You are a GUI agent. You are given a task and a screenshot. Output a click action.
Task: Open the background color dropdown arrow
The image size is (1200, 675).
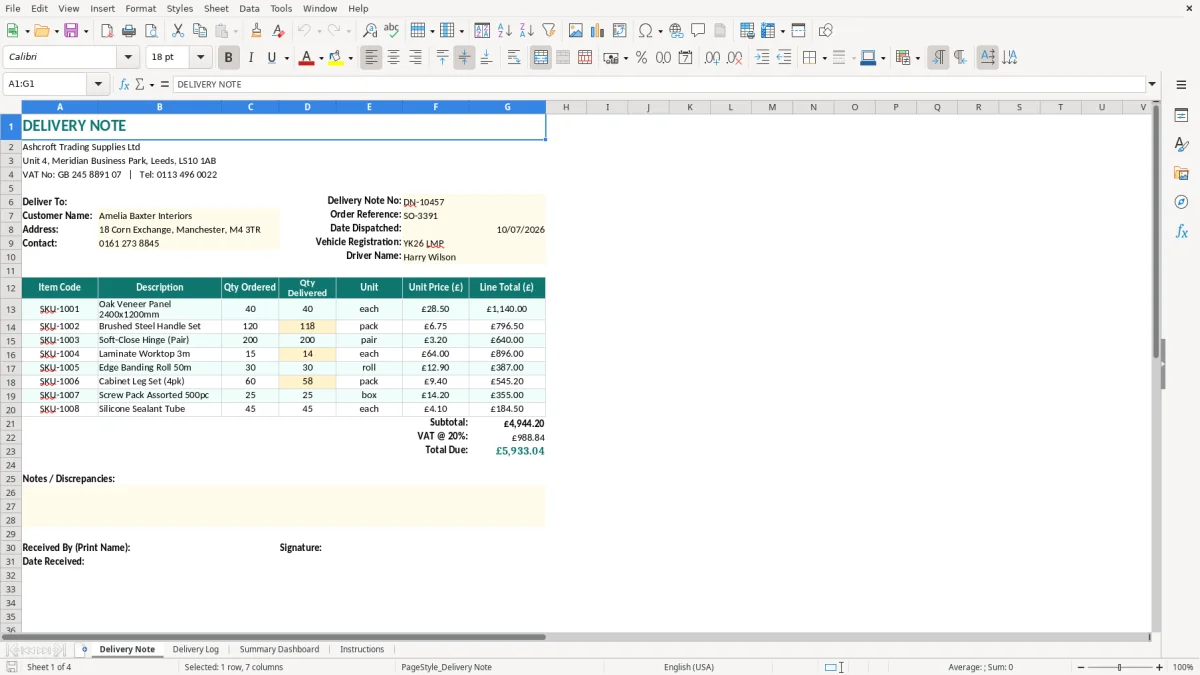pos(351,58)
